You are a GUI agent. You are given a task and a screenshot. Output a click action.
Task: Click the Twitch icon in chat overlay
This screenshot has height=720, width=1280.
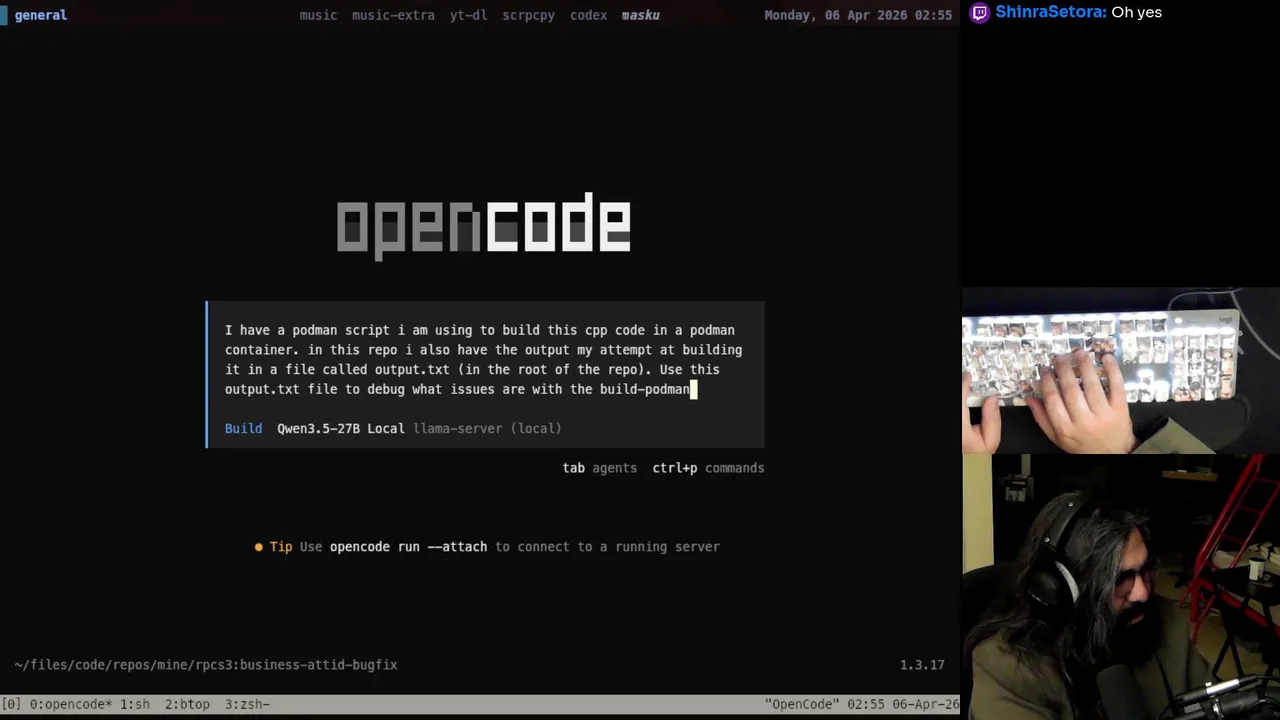[980, 13]
